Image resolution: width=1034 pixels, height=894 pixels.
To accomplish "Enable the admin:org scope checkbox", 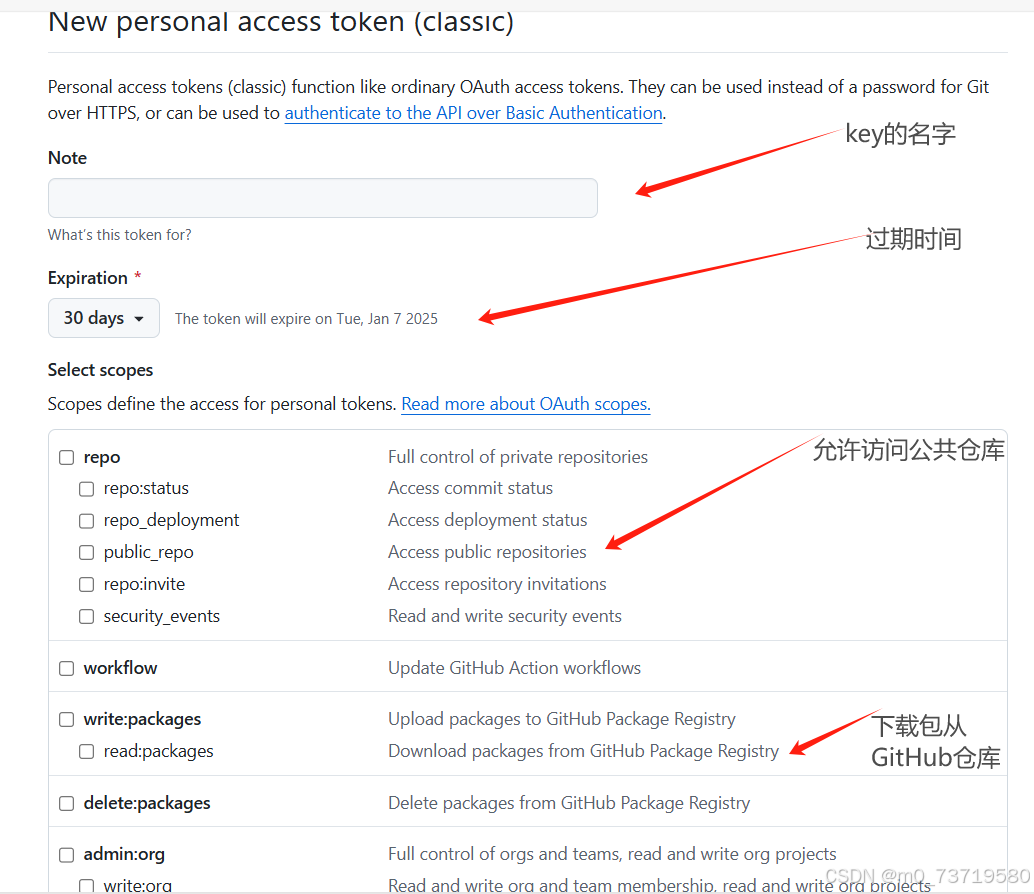I will click(66, 855).
